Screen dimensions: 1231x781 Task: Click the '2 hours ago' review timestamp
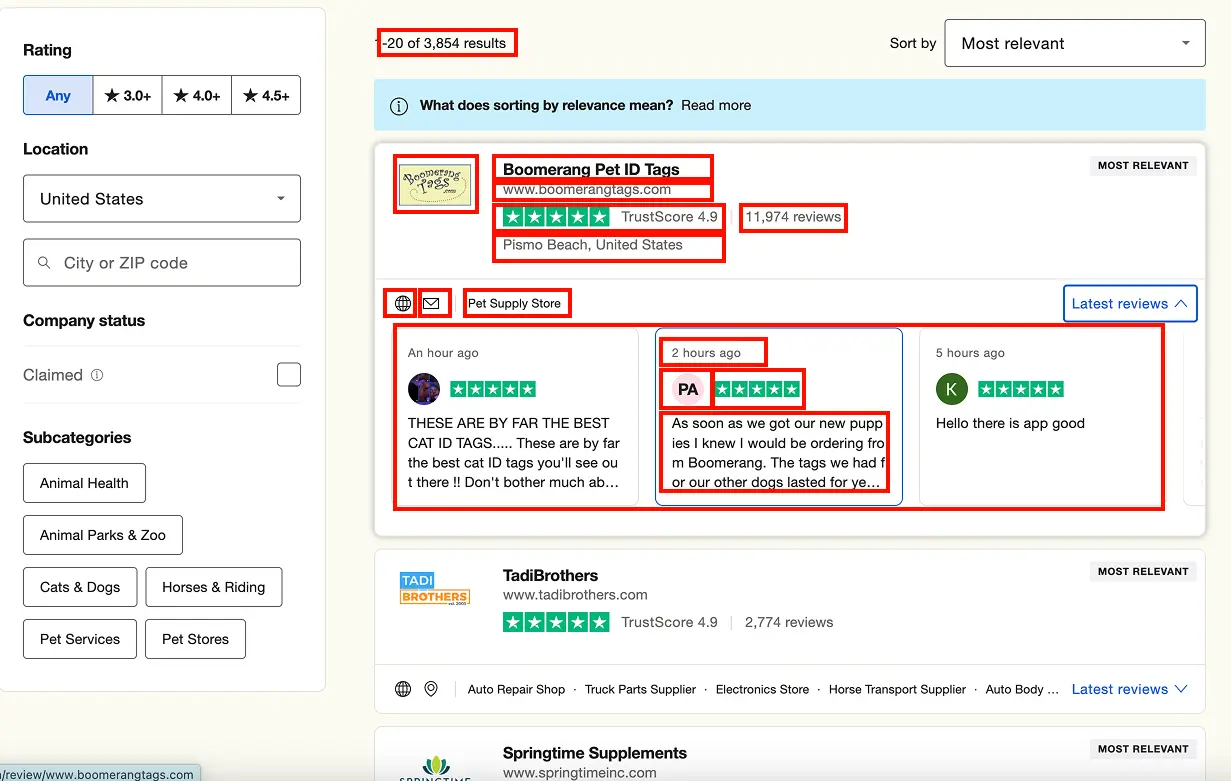[x=706, y=353]
